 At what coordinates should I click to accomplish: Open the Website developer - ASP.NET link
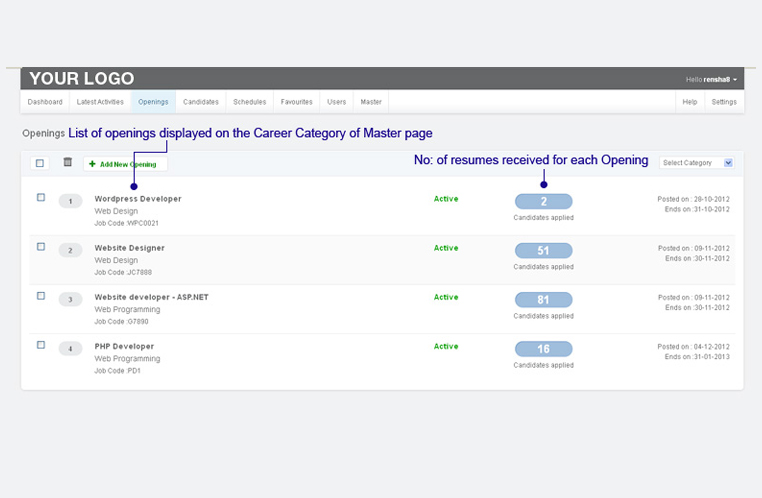click(x=151, y=297)
